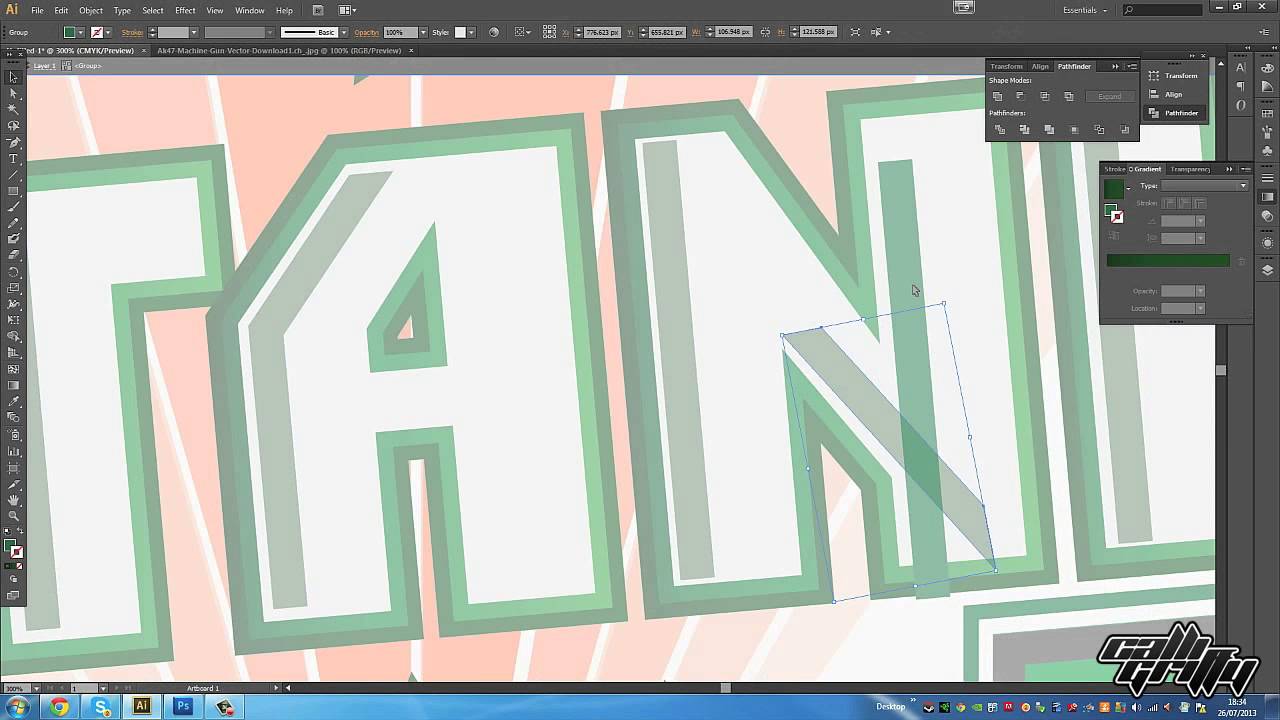Click the Crop pathfinder icon
This screenshot has height=720, width=1280.
pyautogui.click(x=1075, y=130)
